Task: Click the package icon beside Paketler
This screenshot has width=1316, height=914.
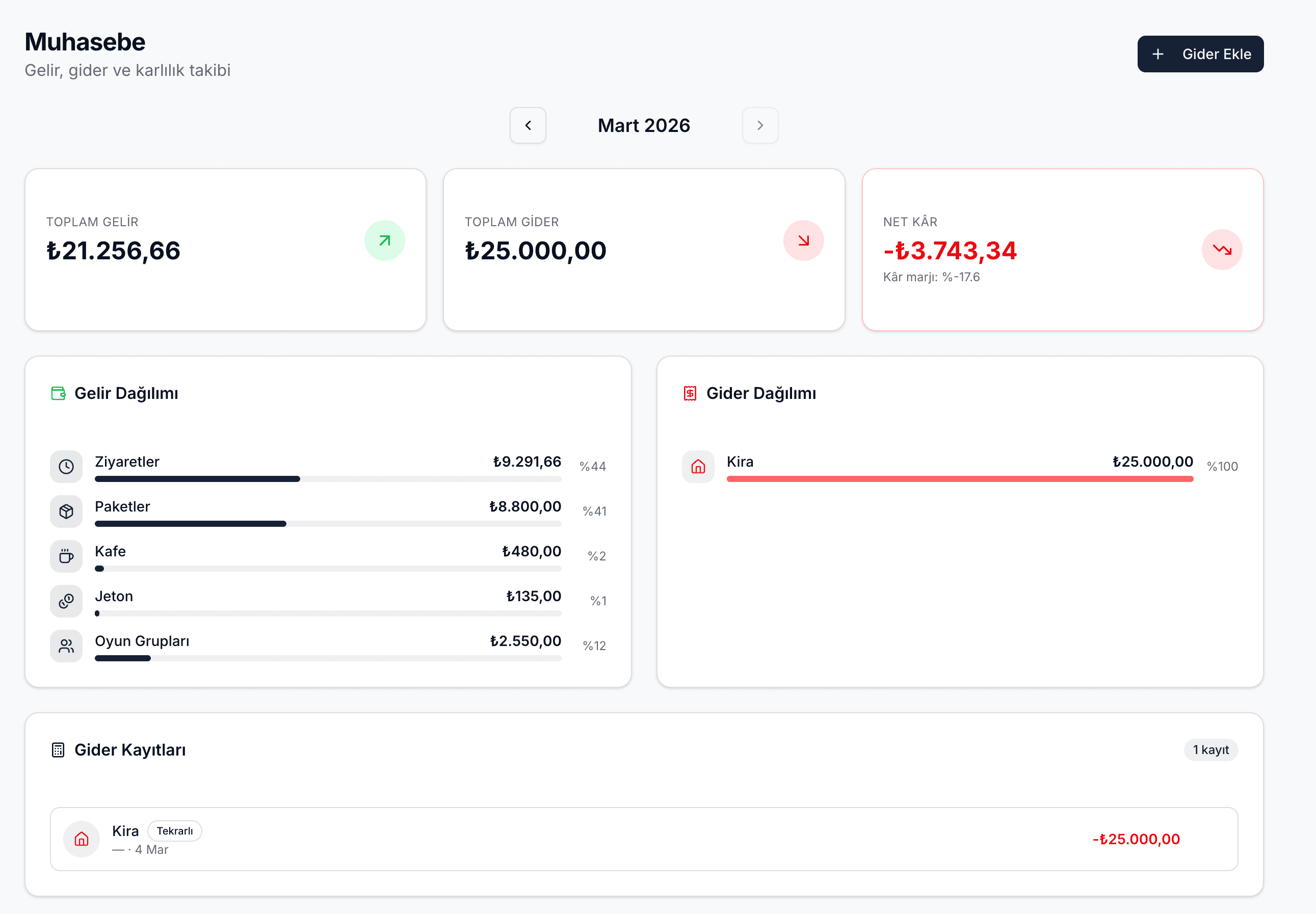Action: (x=66, y=512)
